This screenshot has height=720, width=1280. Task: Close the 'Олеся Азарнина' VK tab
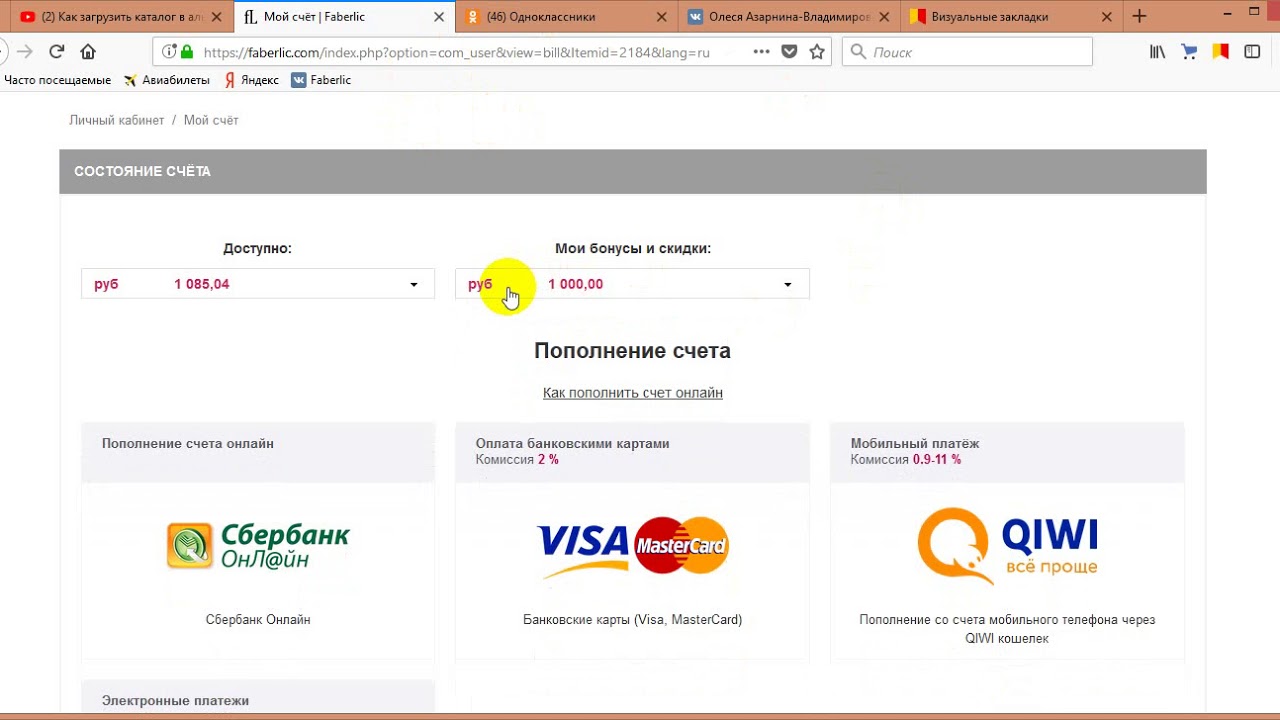point(884,17)
